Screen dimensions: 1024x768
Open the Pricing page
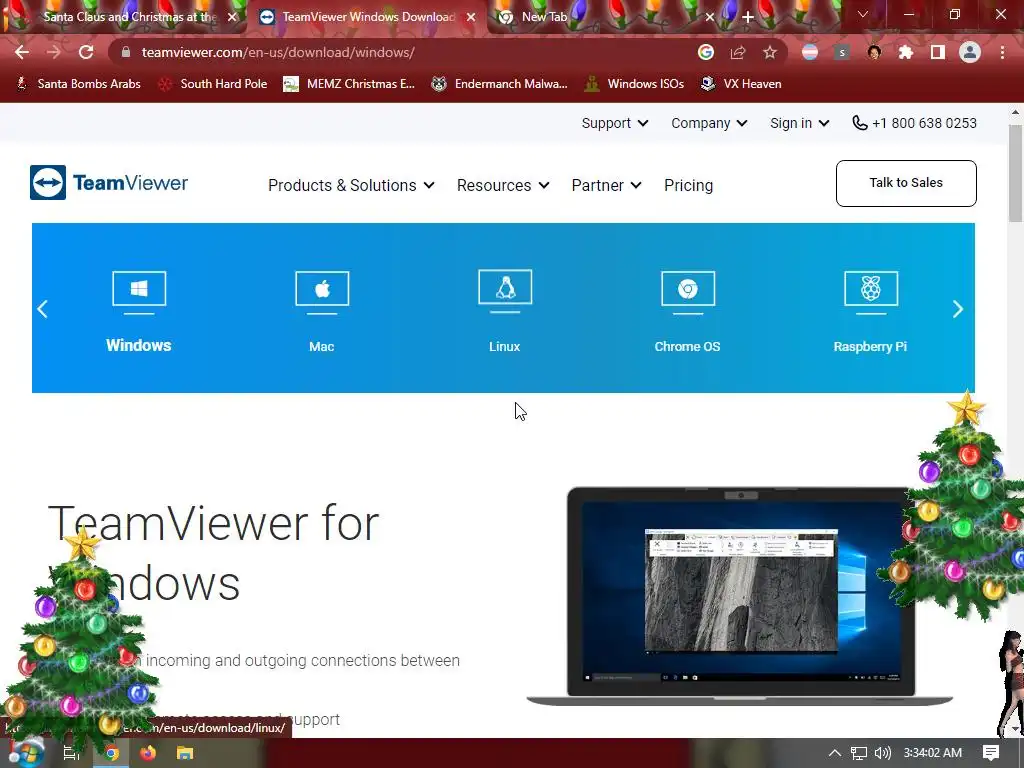688,185
